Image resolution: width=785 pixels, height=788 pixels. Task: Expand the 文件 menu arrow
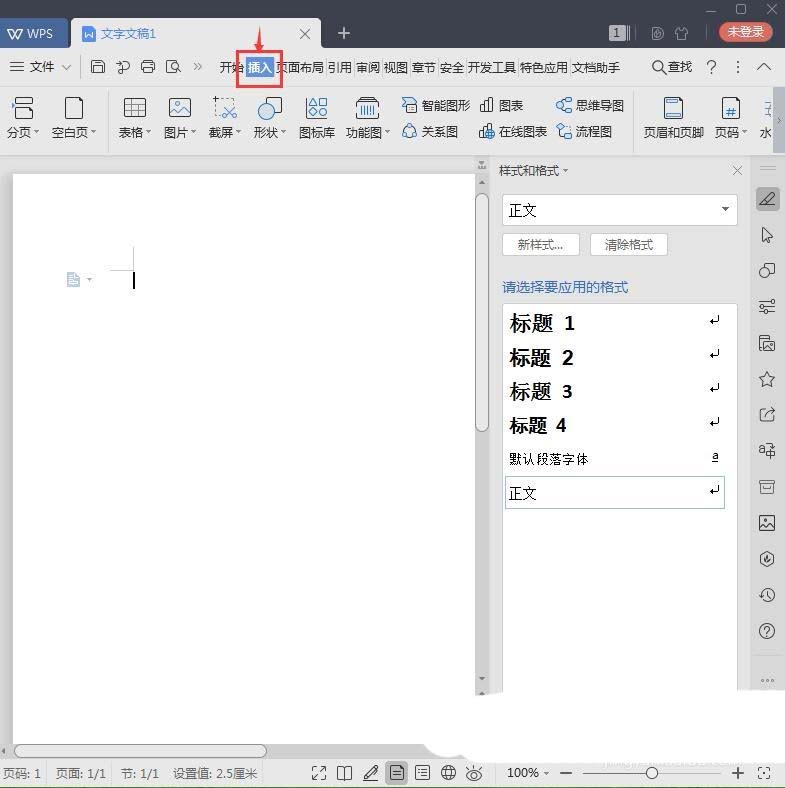click(x=66, y=67)
